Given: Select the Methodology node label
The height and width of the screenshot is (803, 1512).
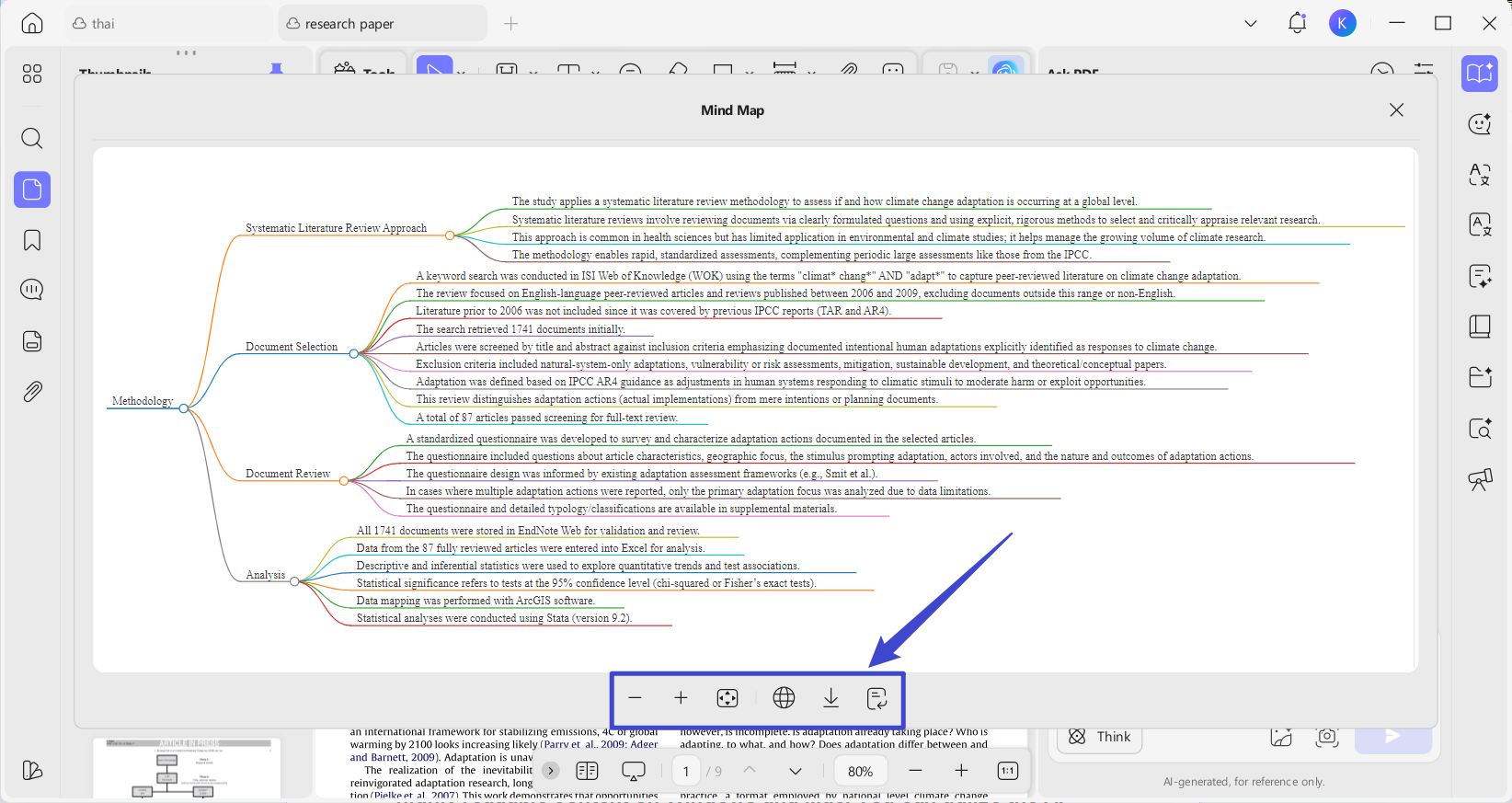Looking at the screenshot, I should (x=143, y=401).
